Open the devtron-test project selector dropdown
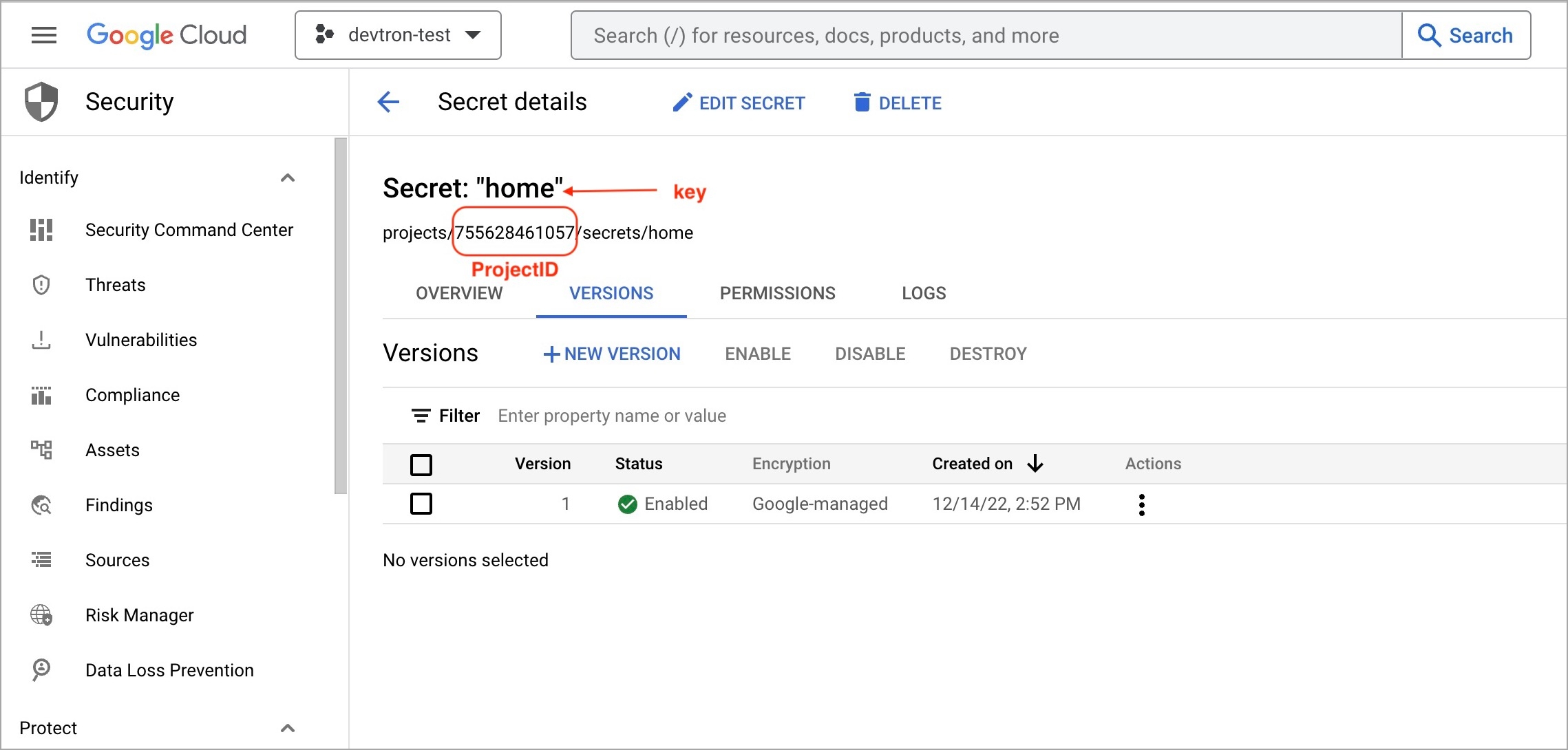This screenshot has width=1568, height=750. click(x=398, y=35)
